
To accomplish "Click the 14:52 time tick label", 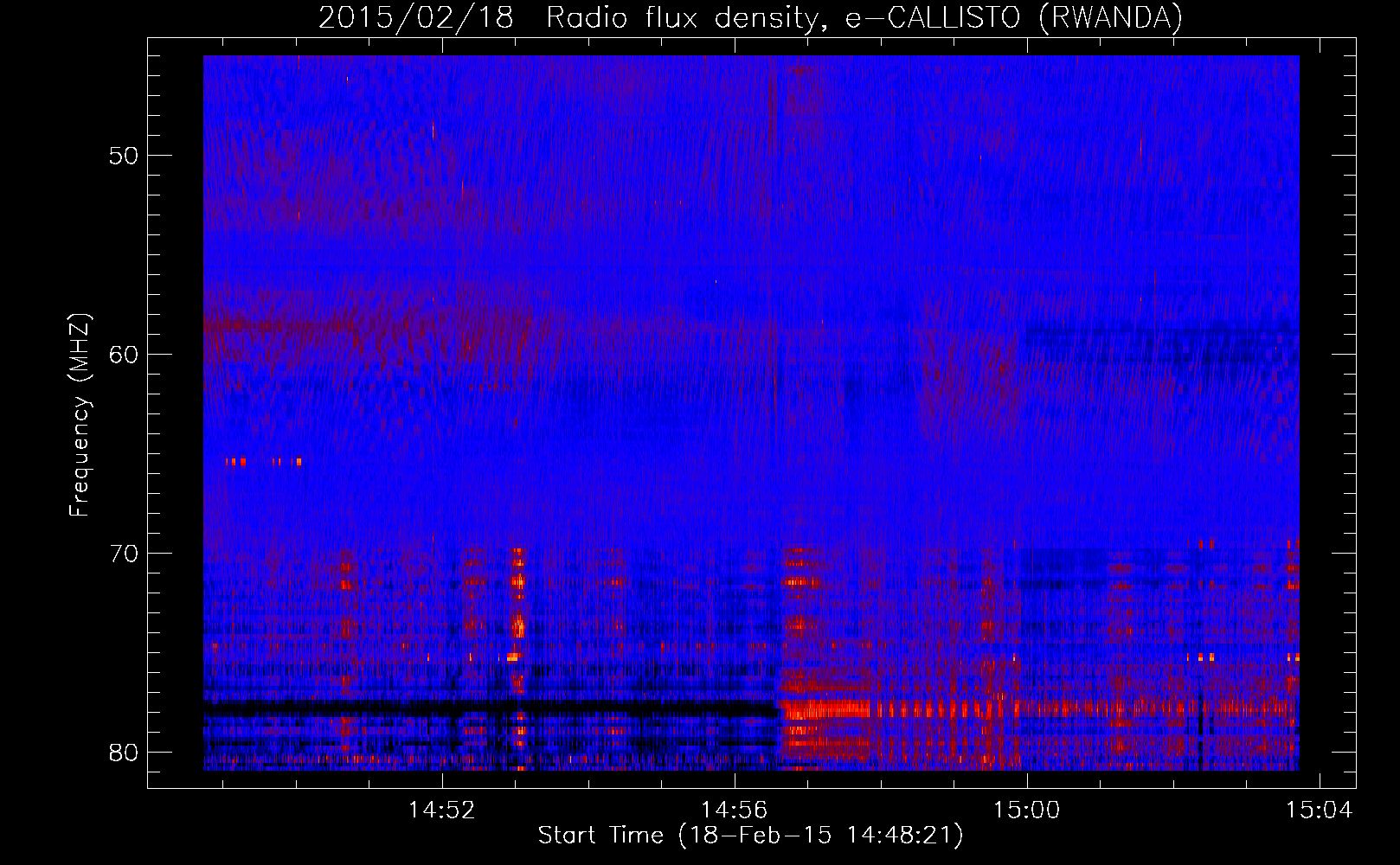I will click(442, 811).
